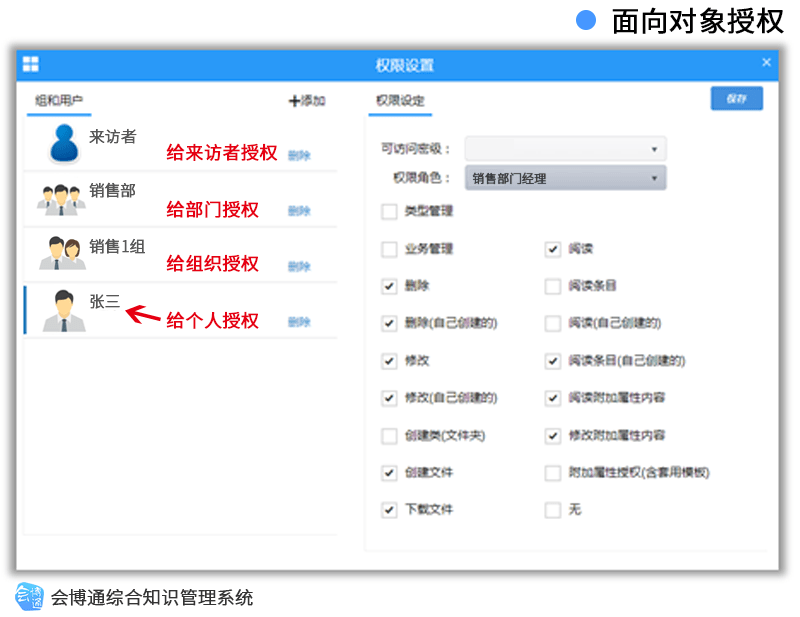The width and height of the screenshot is (800, 617).
Task: Uncheck the 阅读附加属性内容 checkbox
Action: (553, 398)
